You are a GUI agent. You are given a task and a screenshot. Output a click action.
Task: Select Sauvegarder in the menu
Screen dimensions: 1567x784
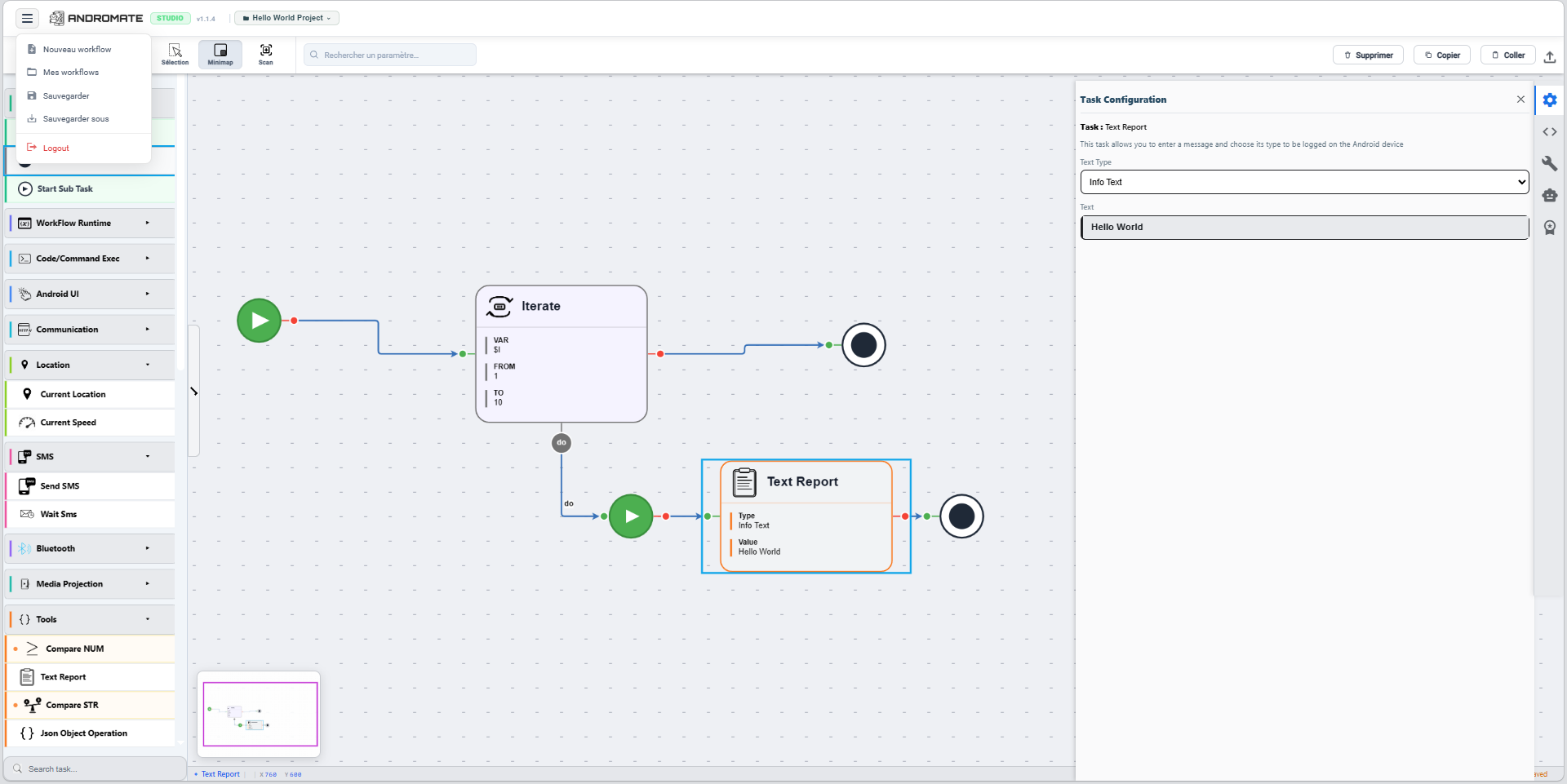[66, 96]
